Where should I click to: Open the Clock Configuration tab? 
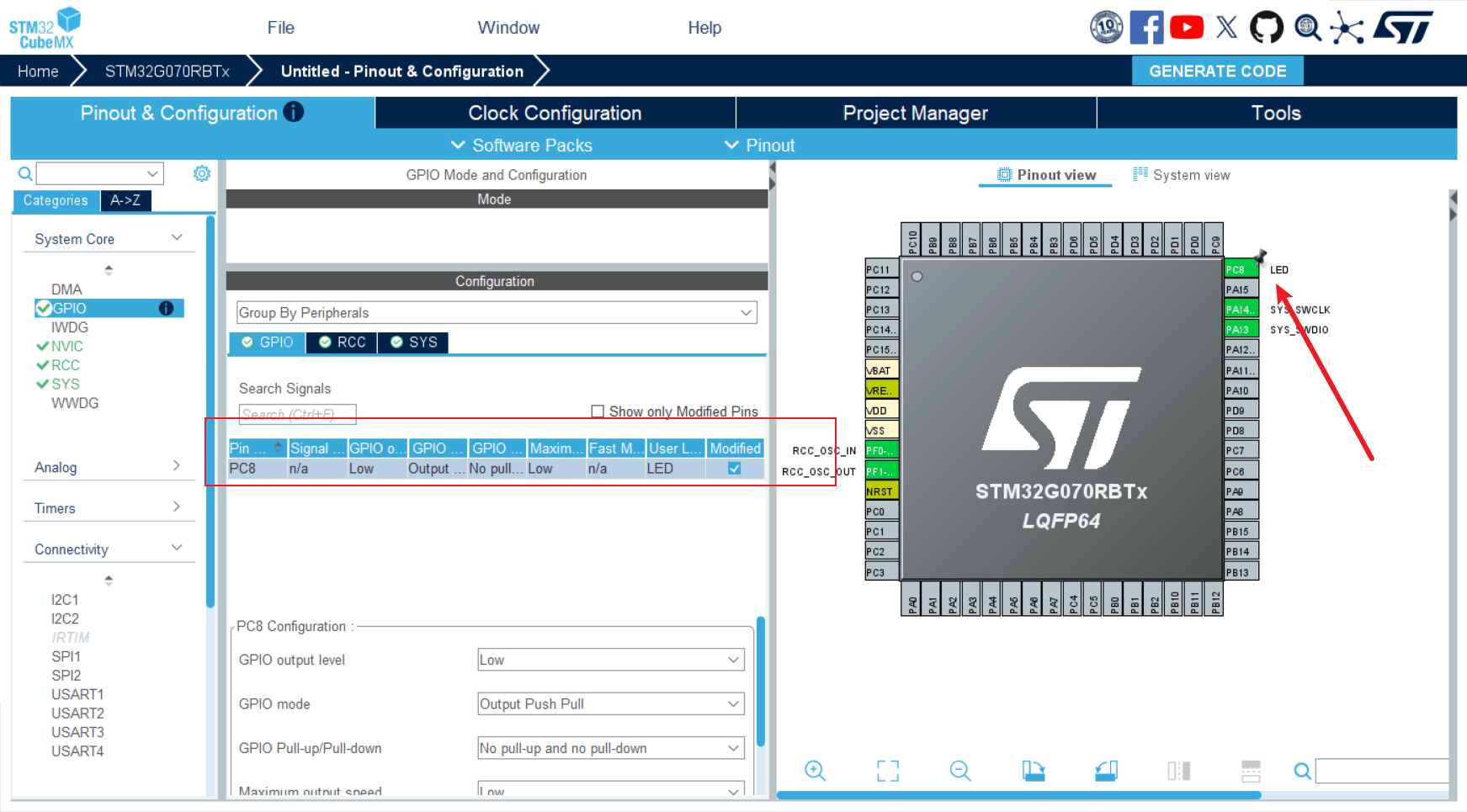pyautogui.click(x=555, y=113)
